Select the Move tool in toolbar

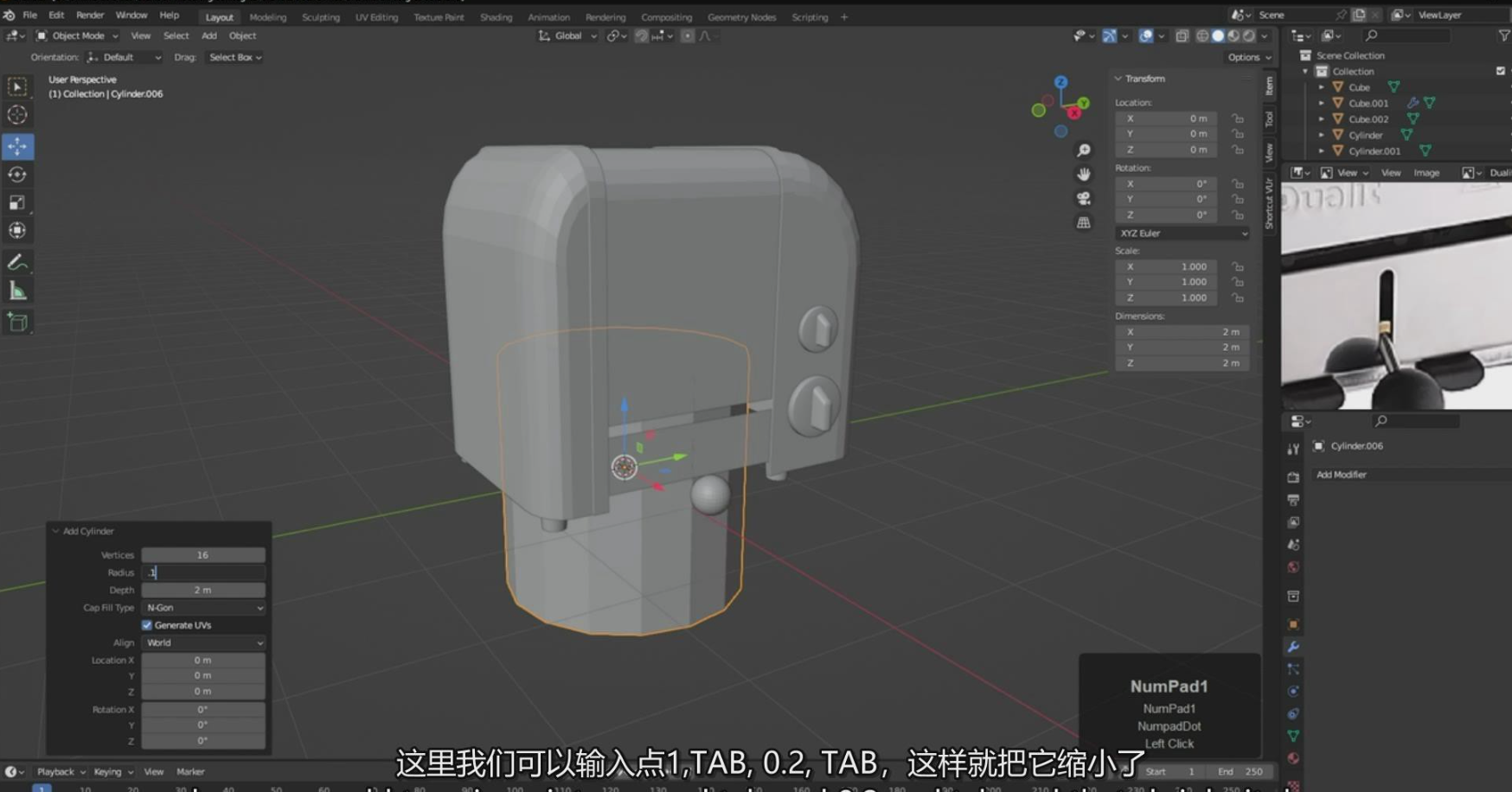click(17, 146)
